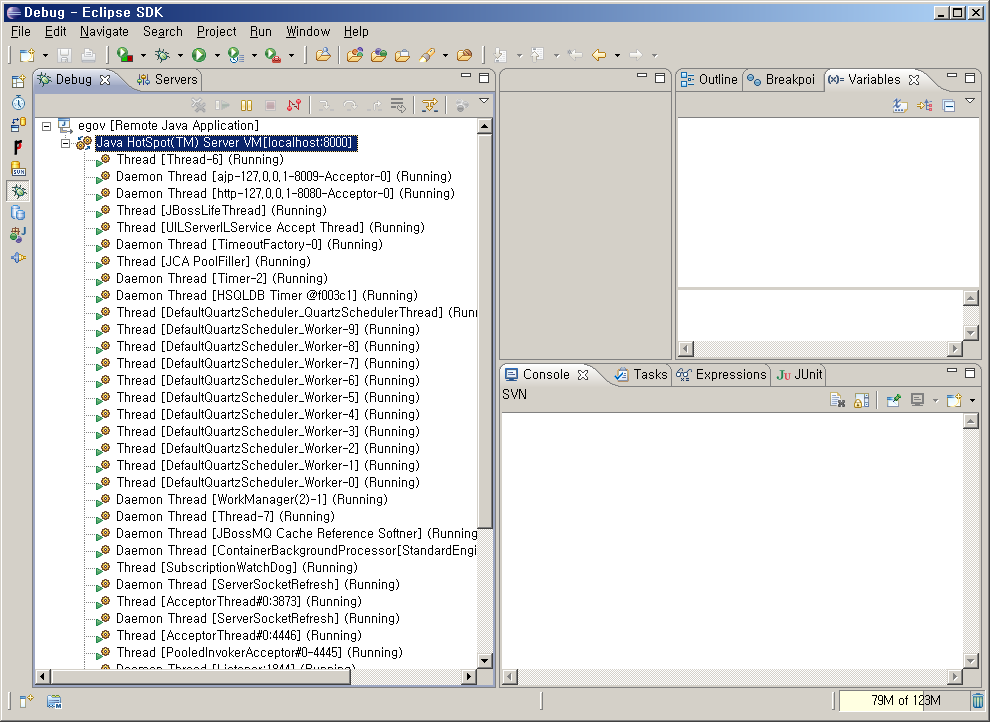This screenshot has height=722, width=990.
Task: Click the Debug view vertical scrollbar down arrow
Action: tap(485, 660)
